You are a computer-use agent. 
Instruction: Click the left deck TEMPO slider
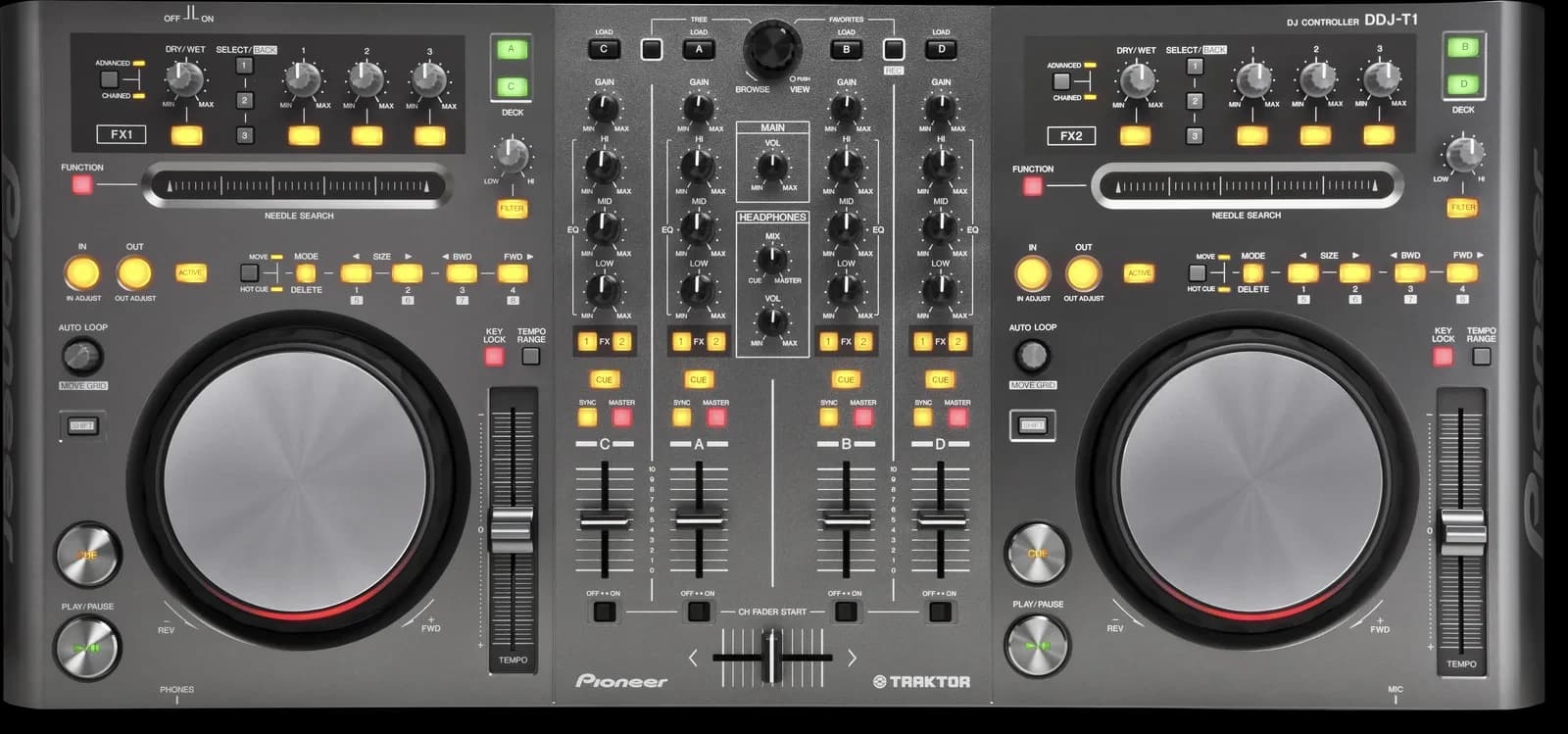pyautogui.click(x=513, y=529)
